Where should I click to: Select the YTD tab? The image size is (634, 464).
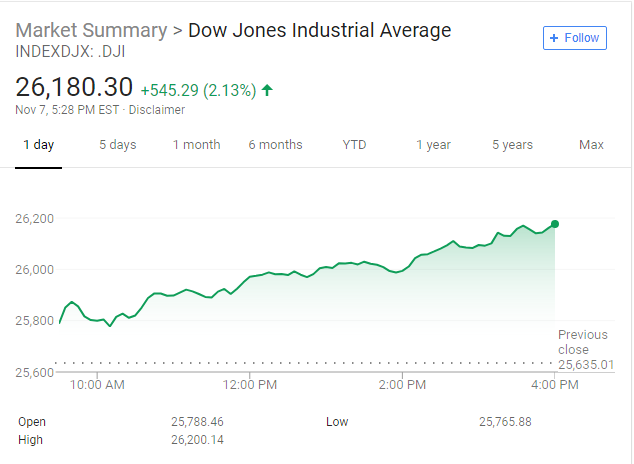(354, 145)
